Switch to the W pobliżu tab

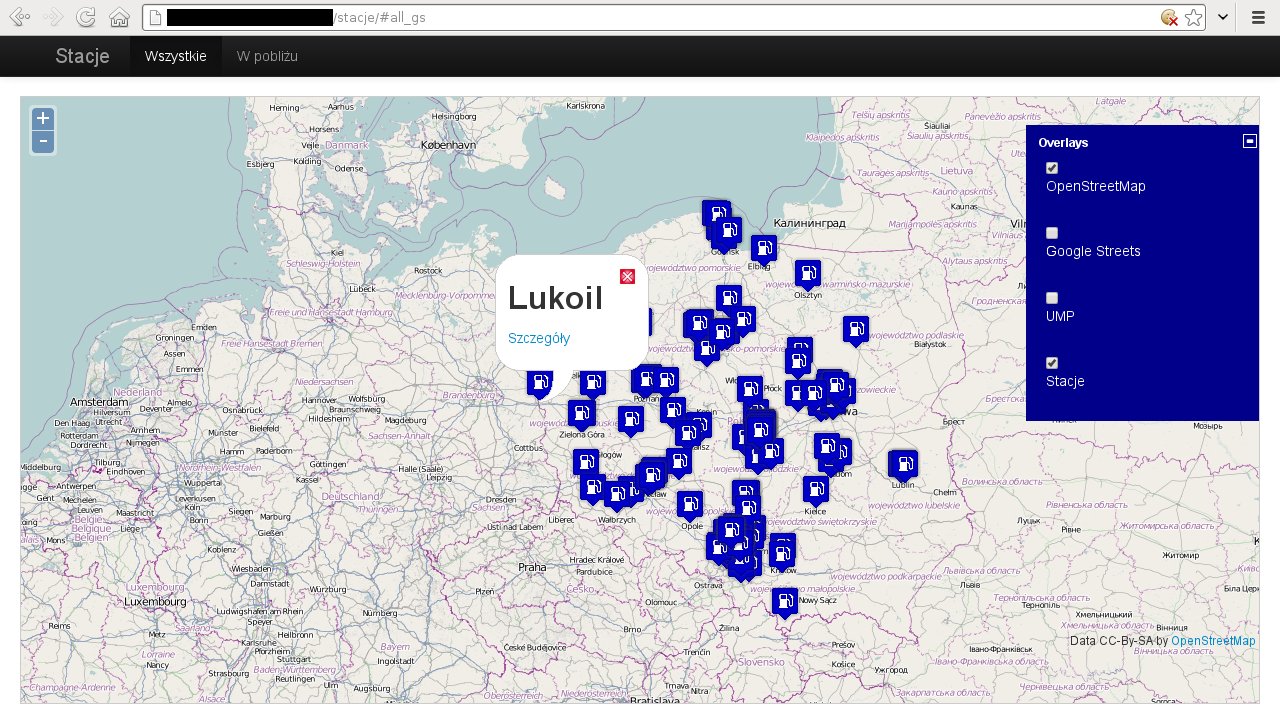[x=267, y=56]
